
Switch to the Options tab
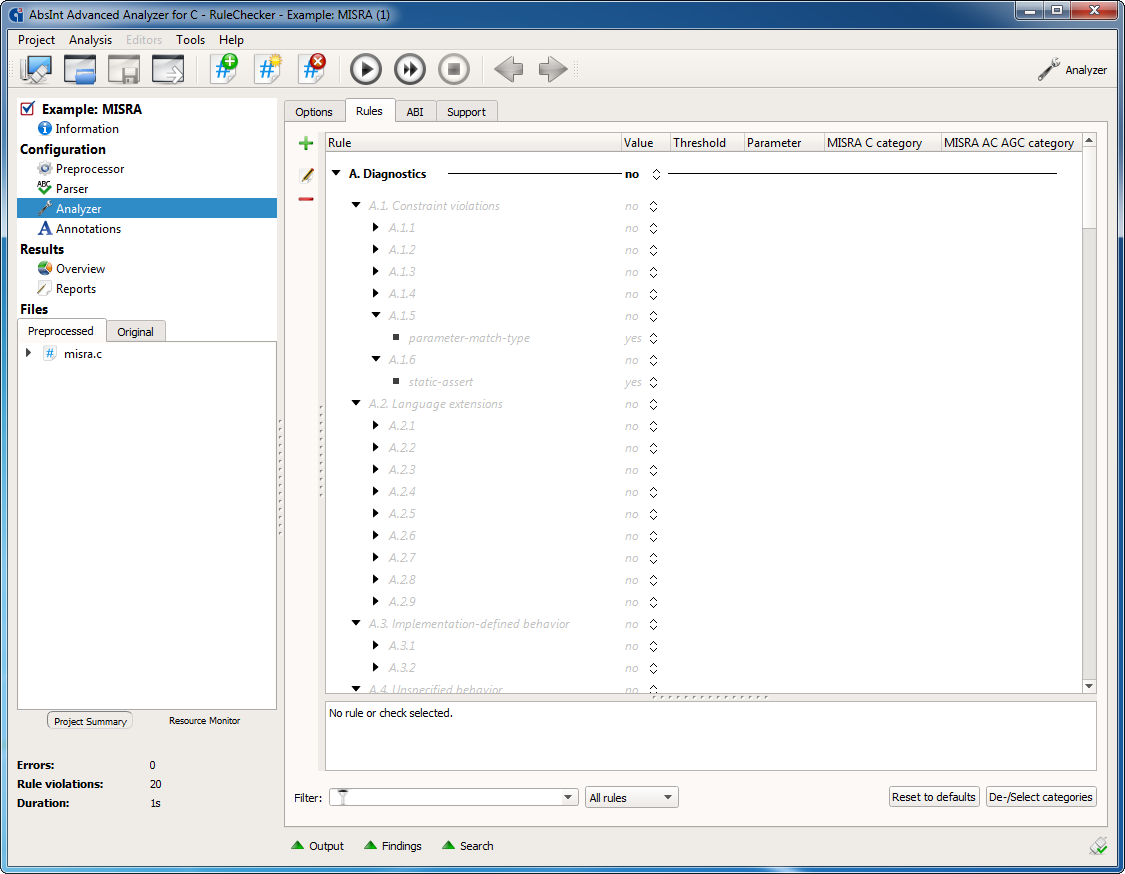coord(314,112)
